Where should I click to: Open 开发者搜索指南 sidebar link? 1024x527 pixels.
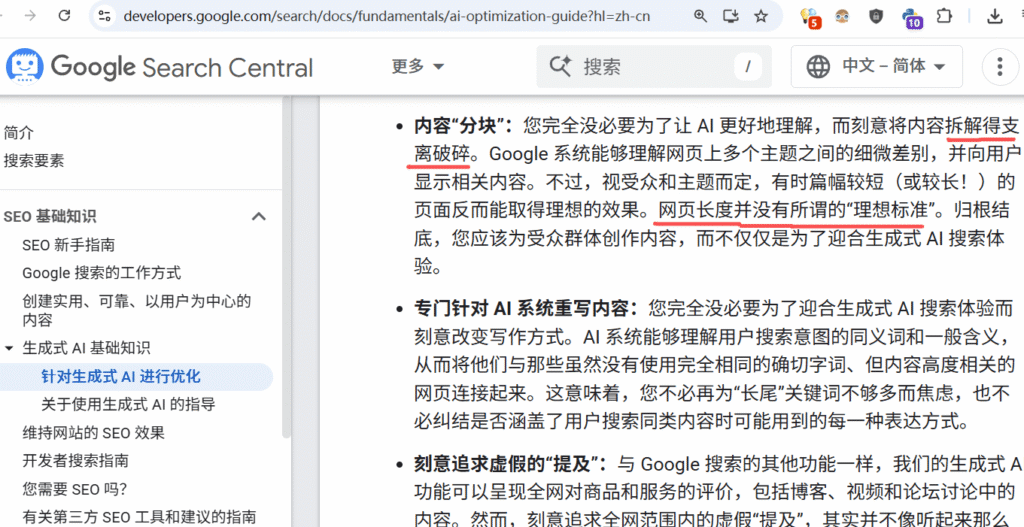tap(75, 461)
